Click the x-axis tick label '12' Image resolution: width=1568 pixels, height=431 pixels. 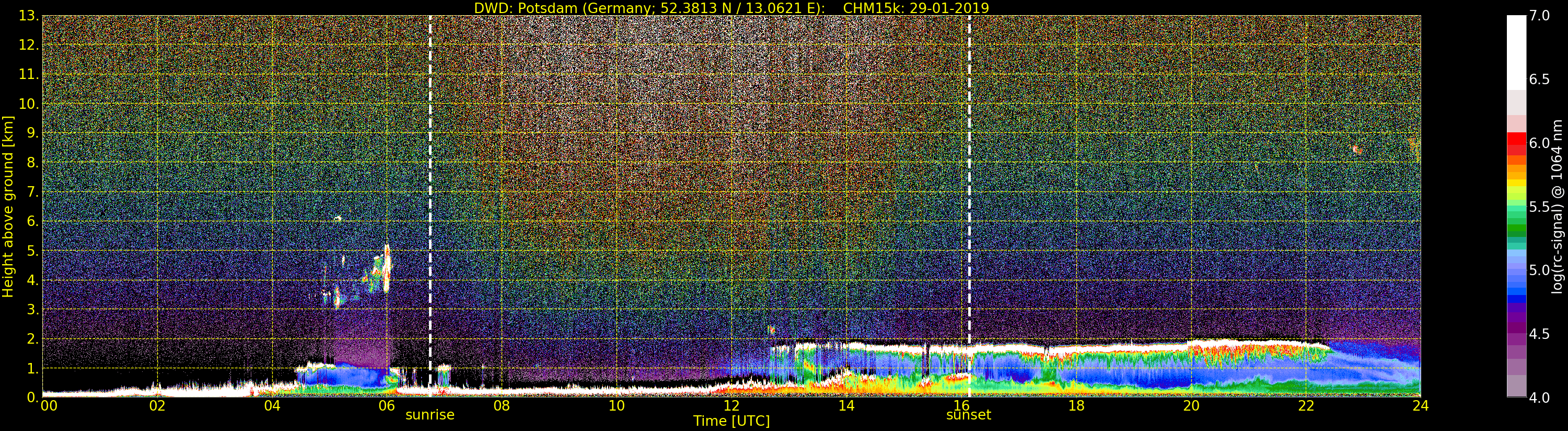731,405
